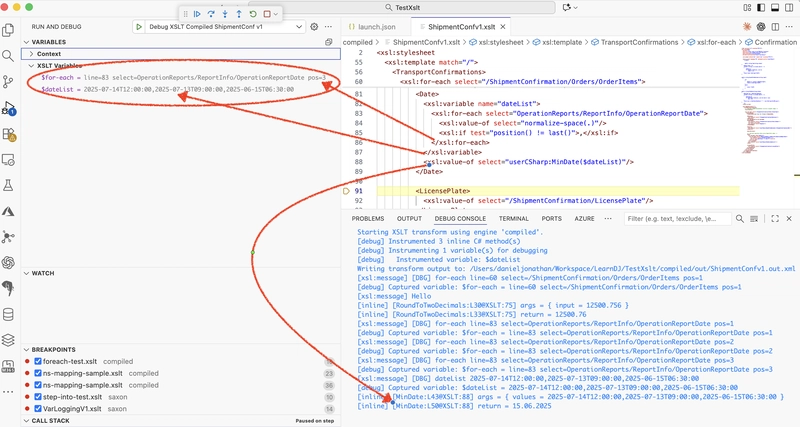Open launch.json via the gear icon
This screenshot has width=800, height=427.
[x=314, y=27]
